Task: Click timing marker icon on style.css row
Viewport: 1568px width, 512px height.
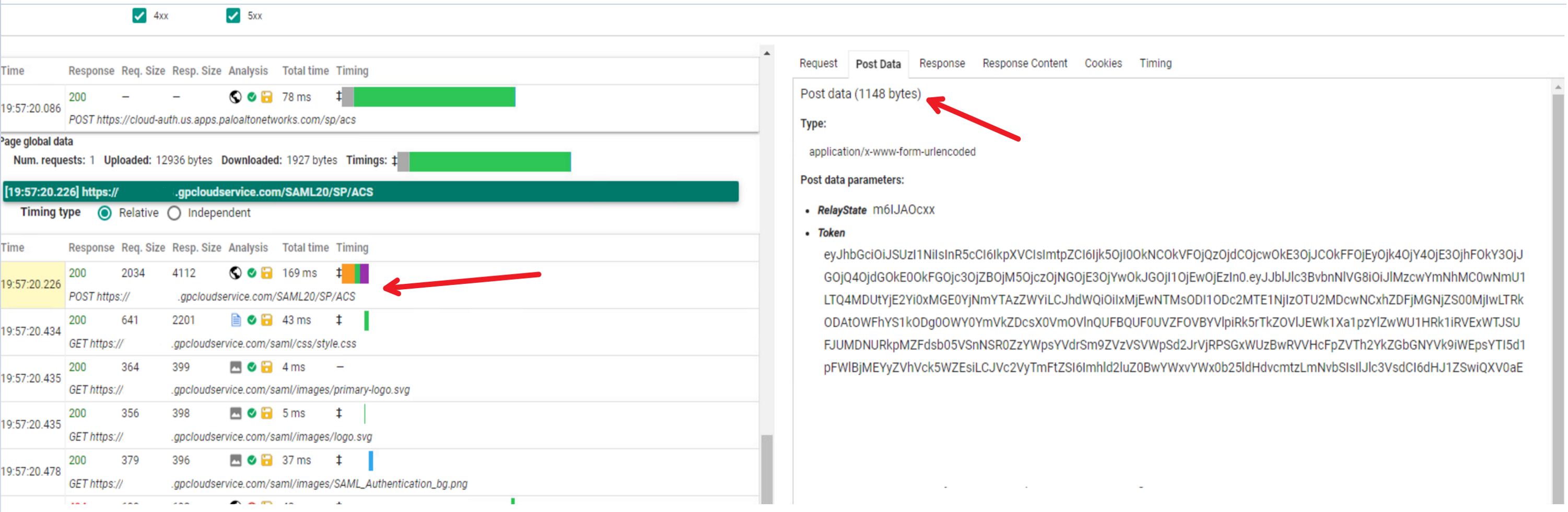Action: point(339,320)
